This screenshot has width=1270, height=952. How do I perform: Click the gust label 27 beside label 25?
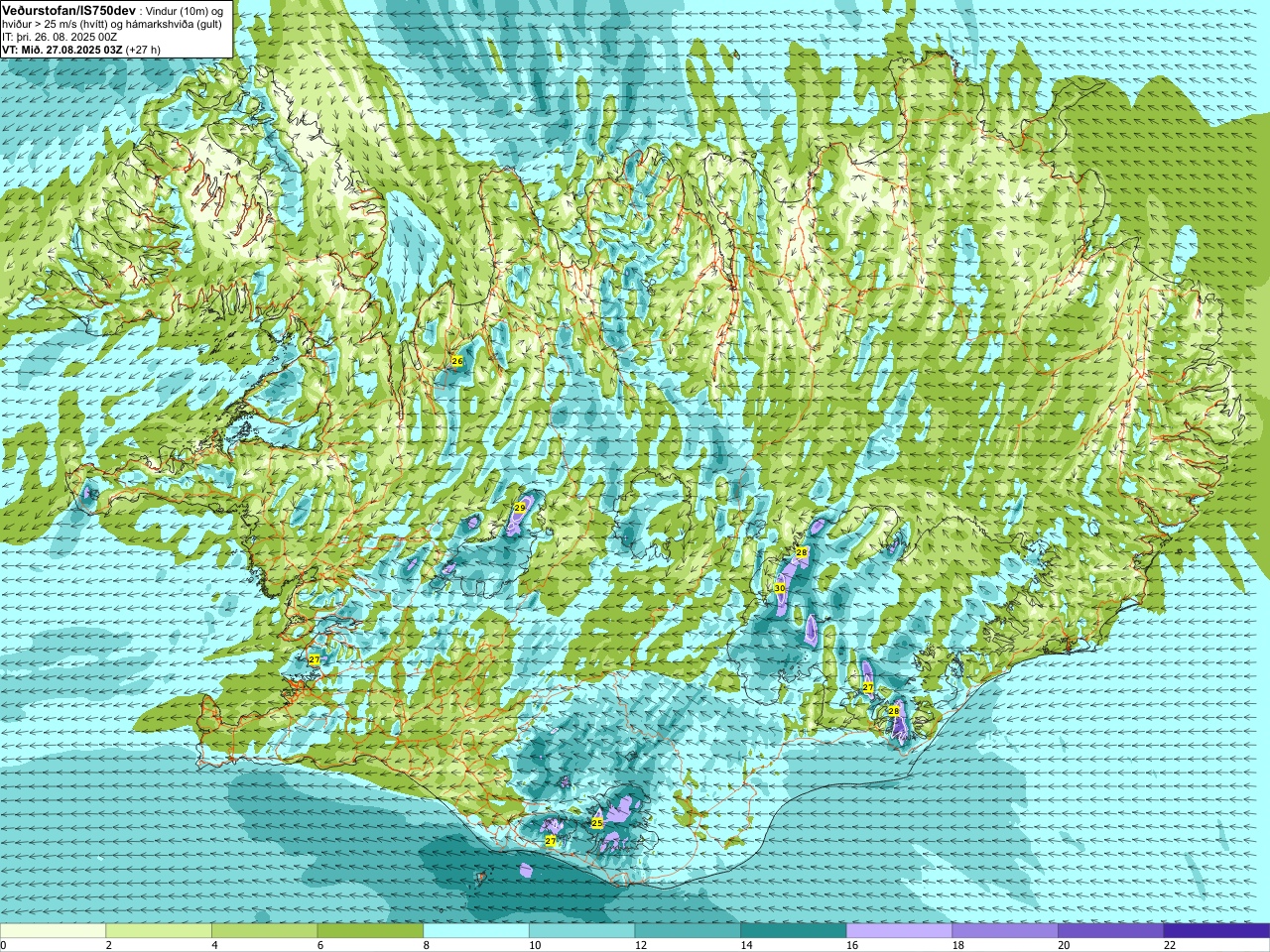[551, 841]
